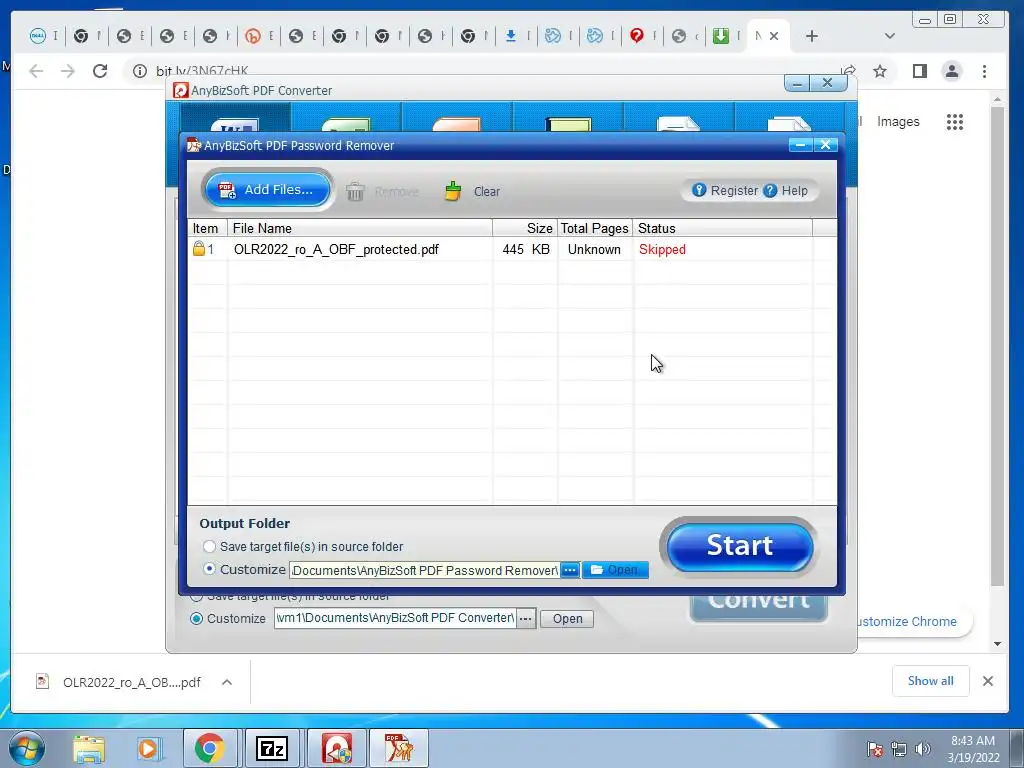
Task: Click Open button in PDF Converter window
Action: click(567, 618)
